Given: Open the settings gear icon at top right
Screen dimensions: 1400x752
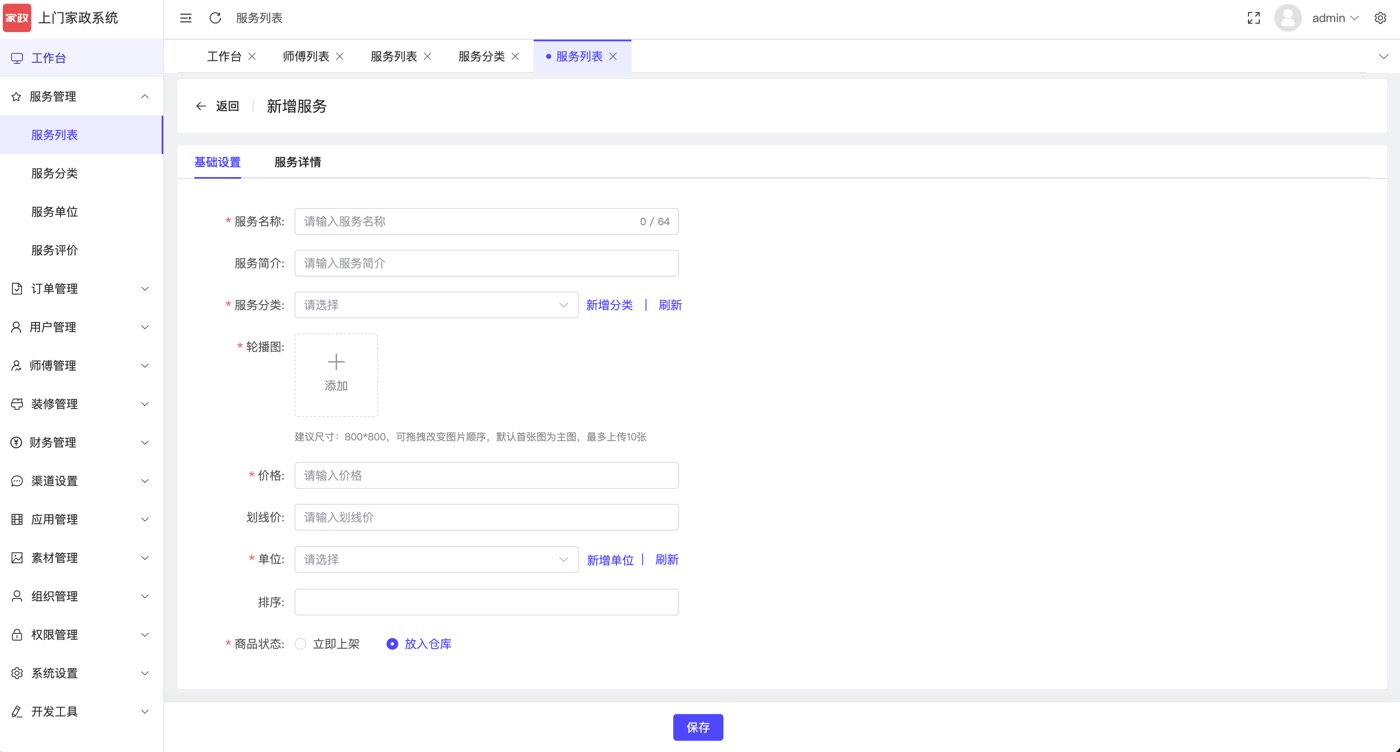Looking at the screenshot, I should pos(1380,18).
